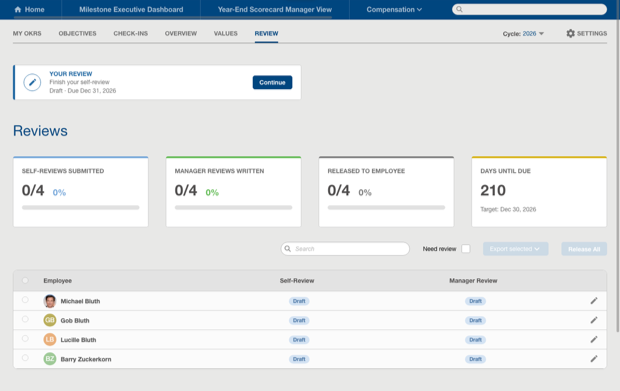Image resolution: width=620 pixels, height=391 pixels.
Task: Open Settings gear icon
Action: point(570,34)
